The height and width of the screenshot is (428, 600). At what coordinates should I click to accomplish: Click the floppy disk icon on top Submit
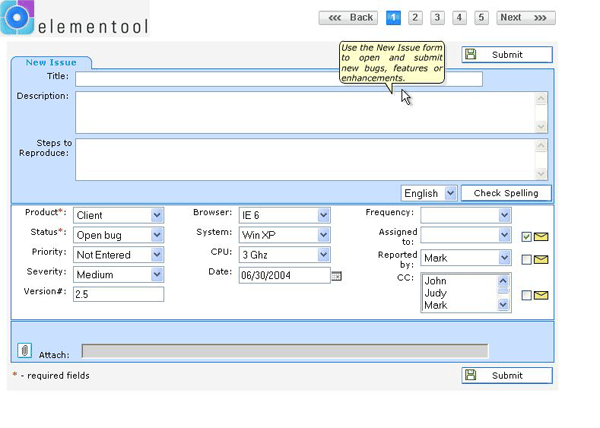click(471, 54)
